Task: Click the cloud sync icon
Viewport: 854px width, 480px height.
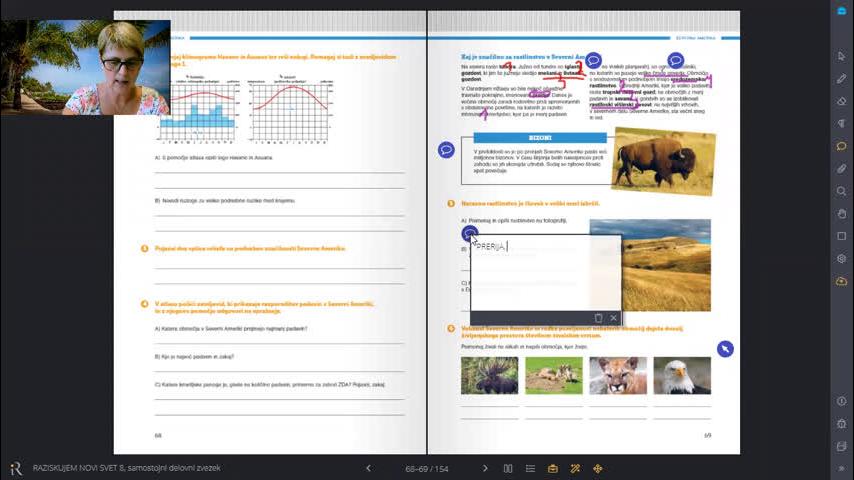Action: pyautogui.click(x=841, y=282)
